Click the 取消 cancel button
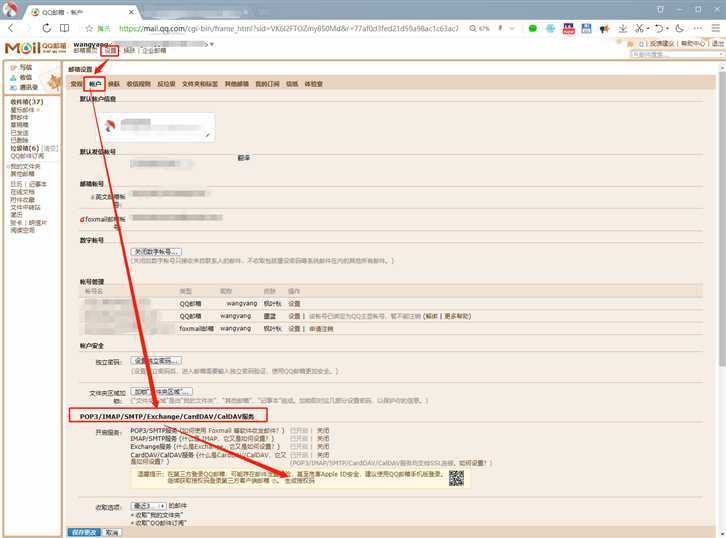 [x=112, y=532]
